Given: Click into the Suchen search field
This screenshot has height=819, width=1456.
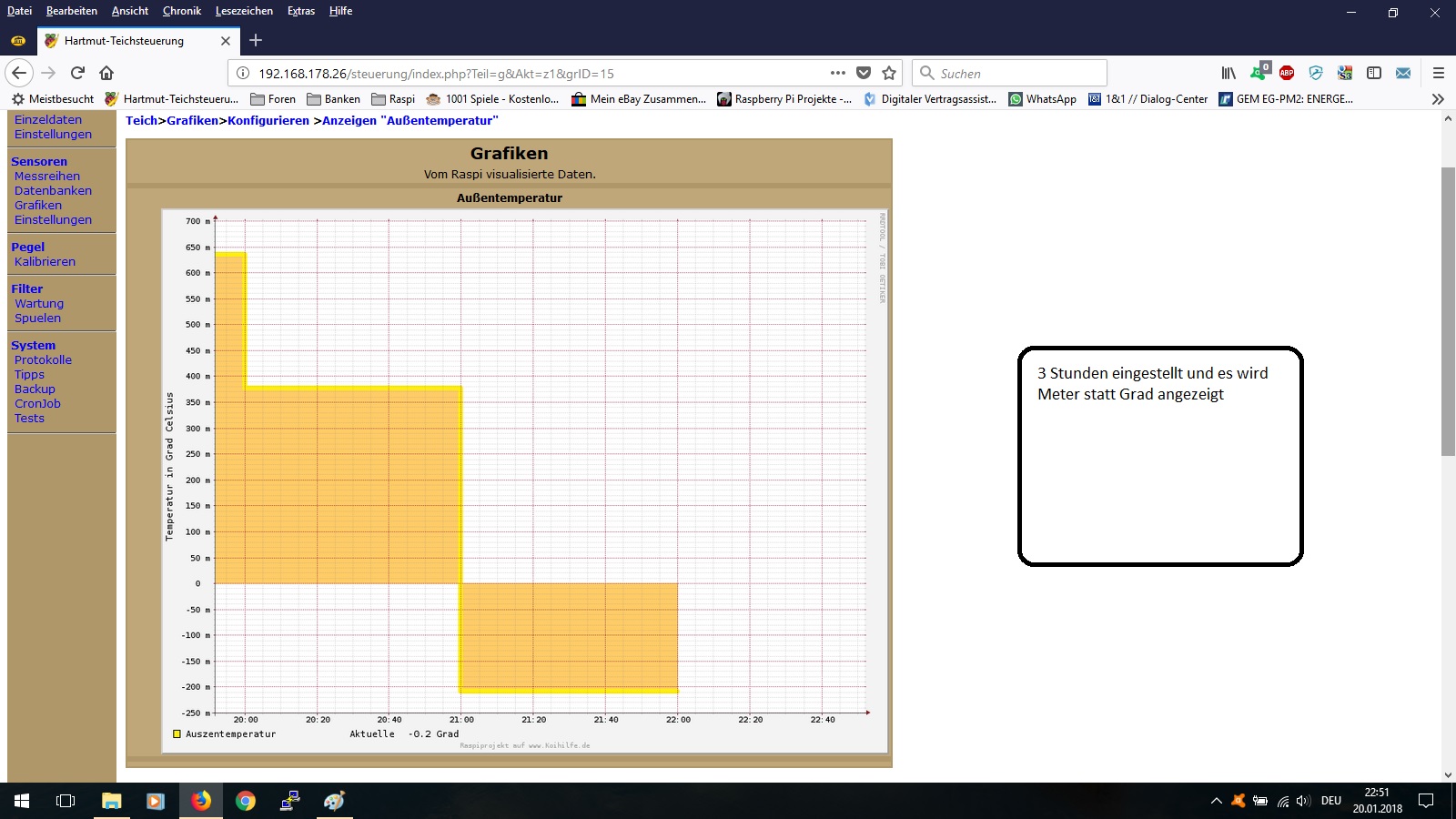Looking at the screenshot, I should pos(1017,73).
